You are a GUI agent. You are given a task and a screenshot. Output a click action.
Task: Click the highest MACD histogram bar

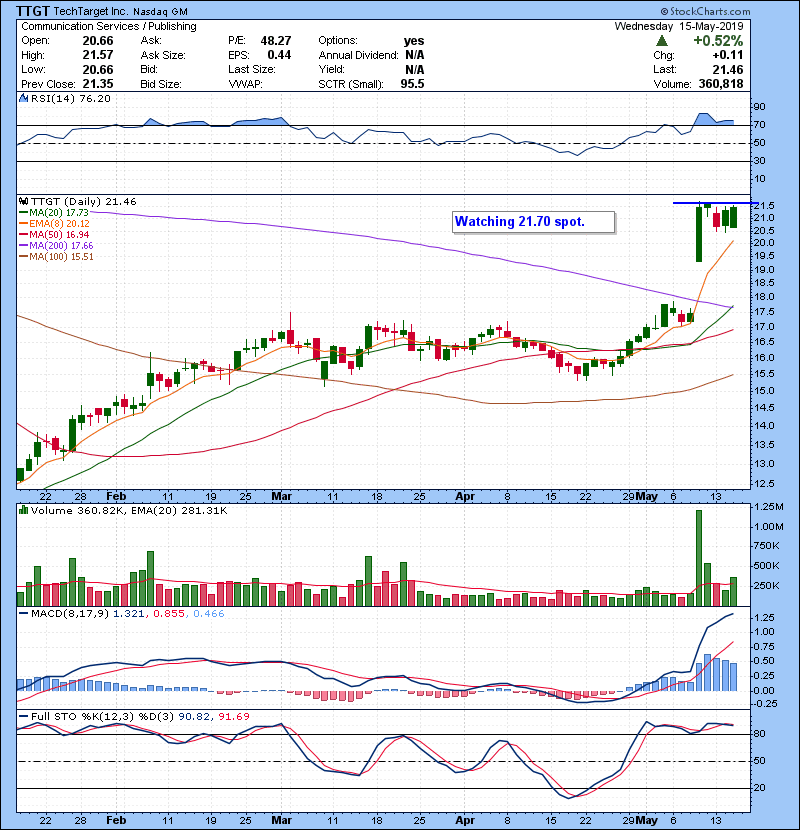click(x=707, y=672)
